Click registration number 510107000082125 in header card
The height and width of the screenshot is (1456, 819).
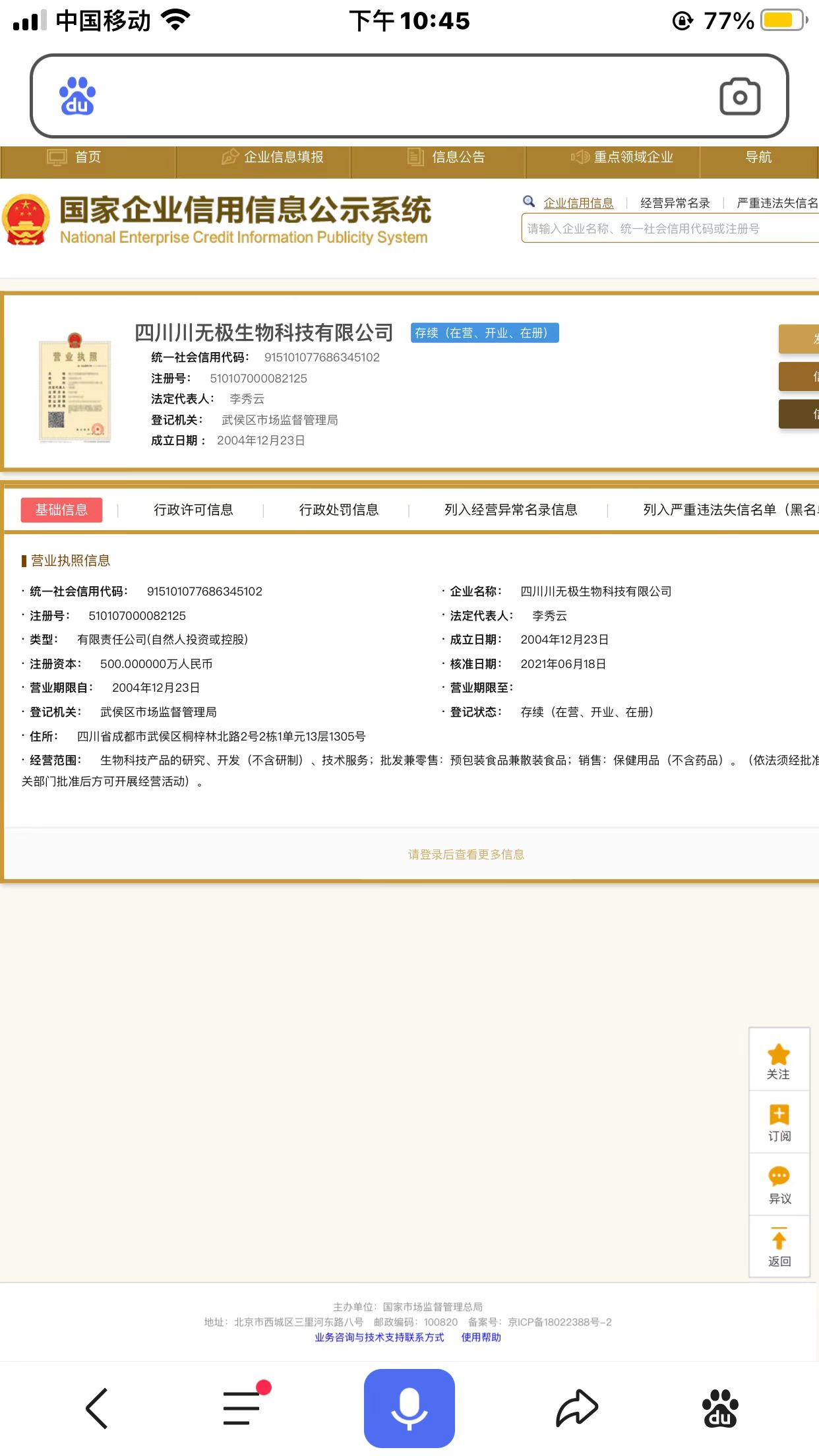click(258, 379)
